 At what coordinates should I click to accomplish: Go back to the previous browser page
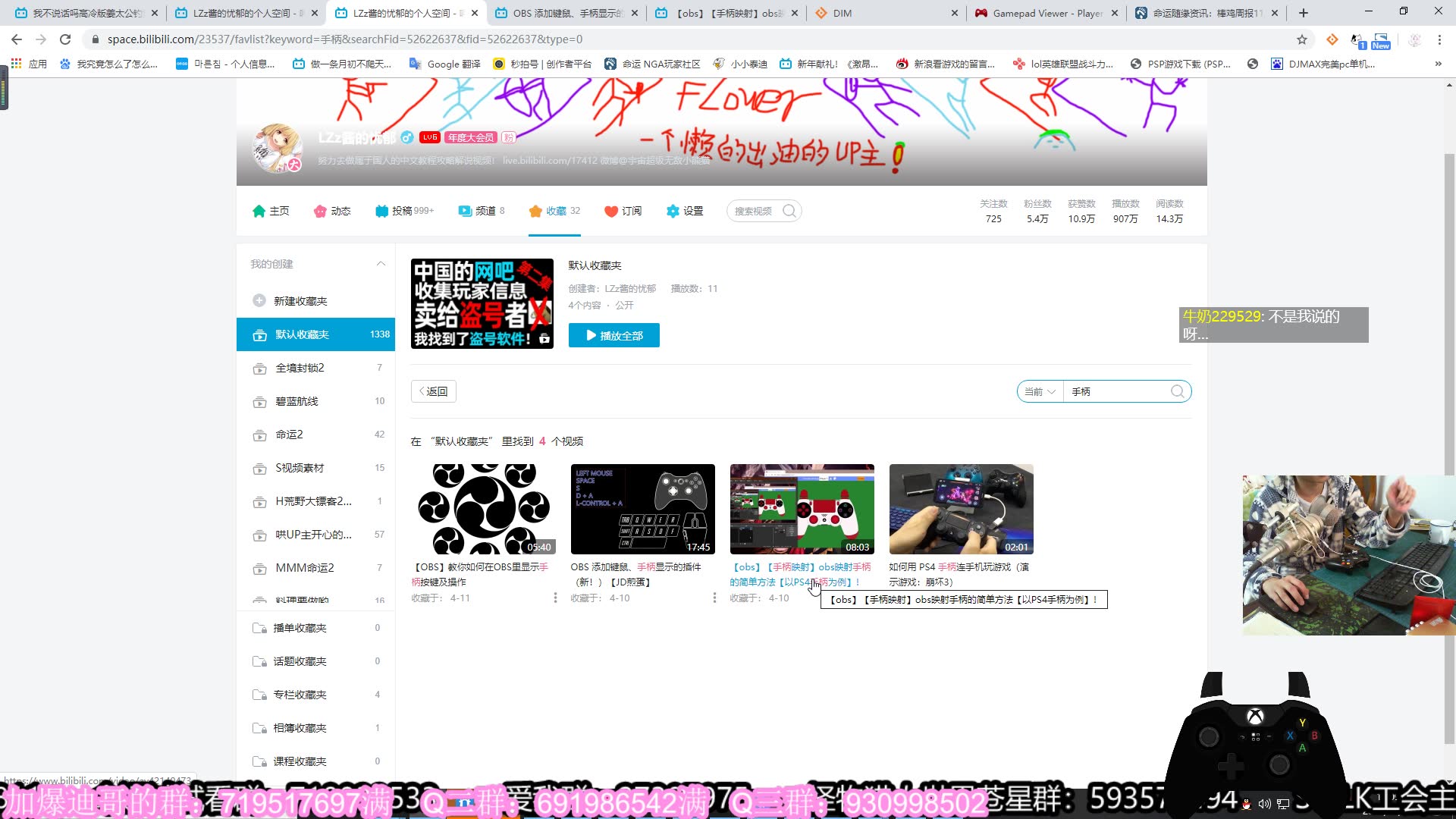pyautogui.click(x=17, y=39)
